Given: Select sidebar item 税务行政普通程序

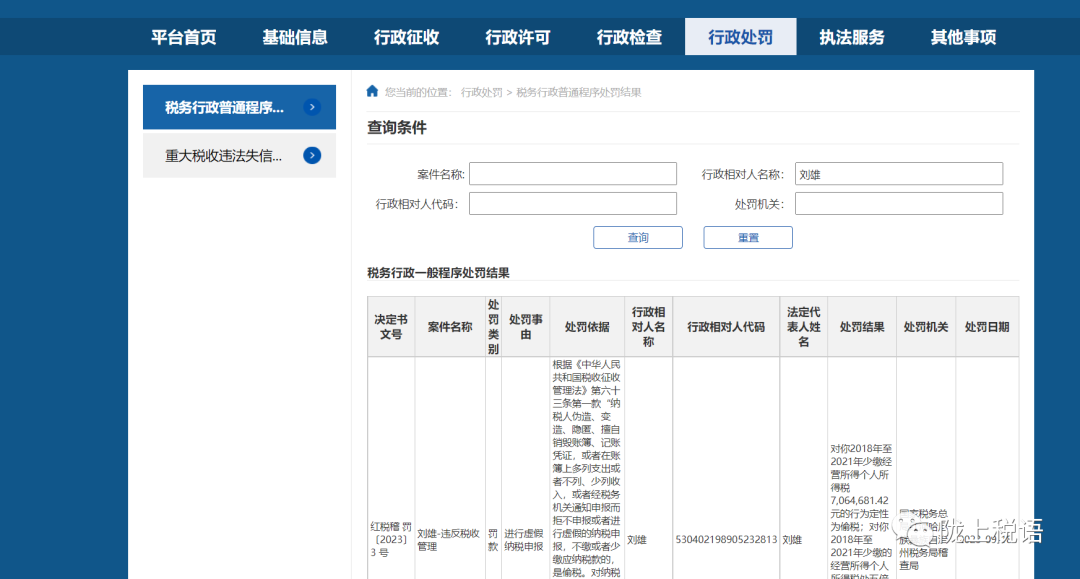Looking at the screenshot, I should [x=239, y=107].
